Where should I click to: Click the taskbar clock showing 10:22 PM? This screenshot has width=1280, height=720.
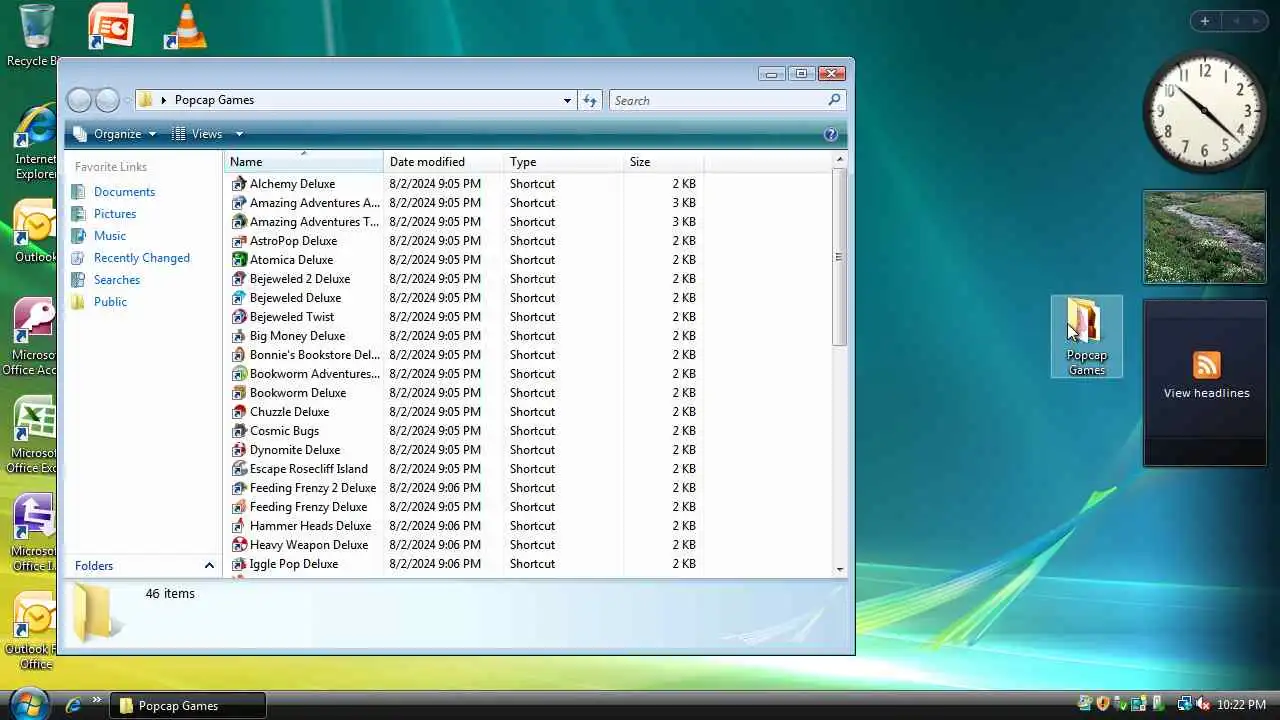click(x=1241, y=705)
